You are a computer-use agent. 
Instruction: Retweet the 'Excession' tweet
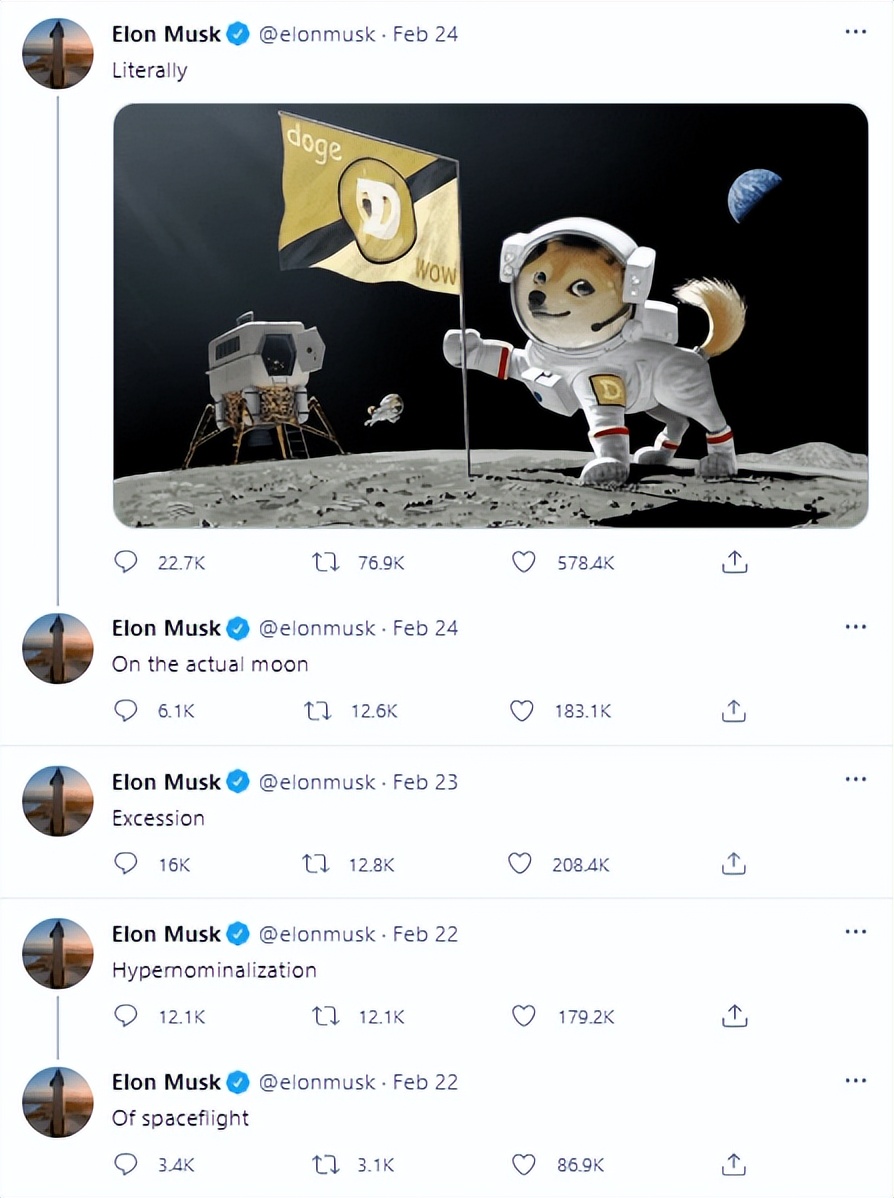318,864
